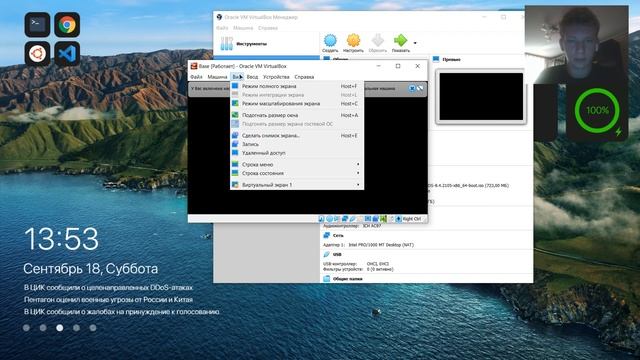Click the date Сентябрь 18, Суббота
Screen dimensions: 640x360
[x=91, y=269]
